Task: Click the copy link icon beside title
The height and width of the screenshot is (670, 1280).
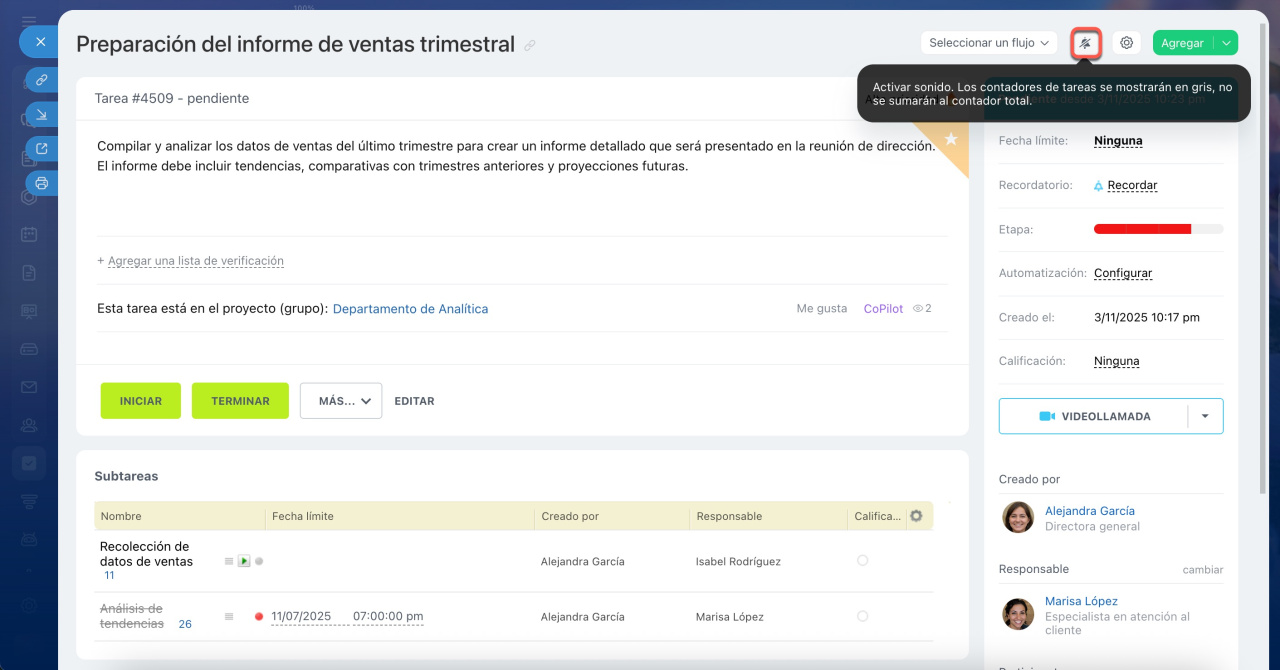Action: tap(530, 45)
